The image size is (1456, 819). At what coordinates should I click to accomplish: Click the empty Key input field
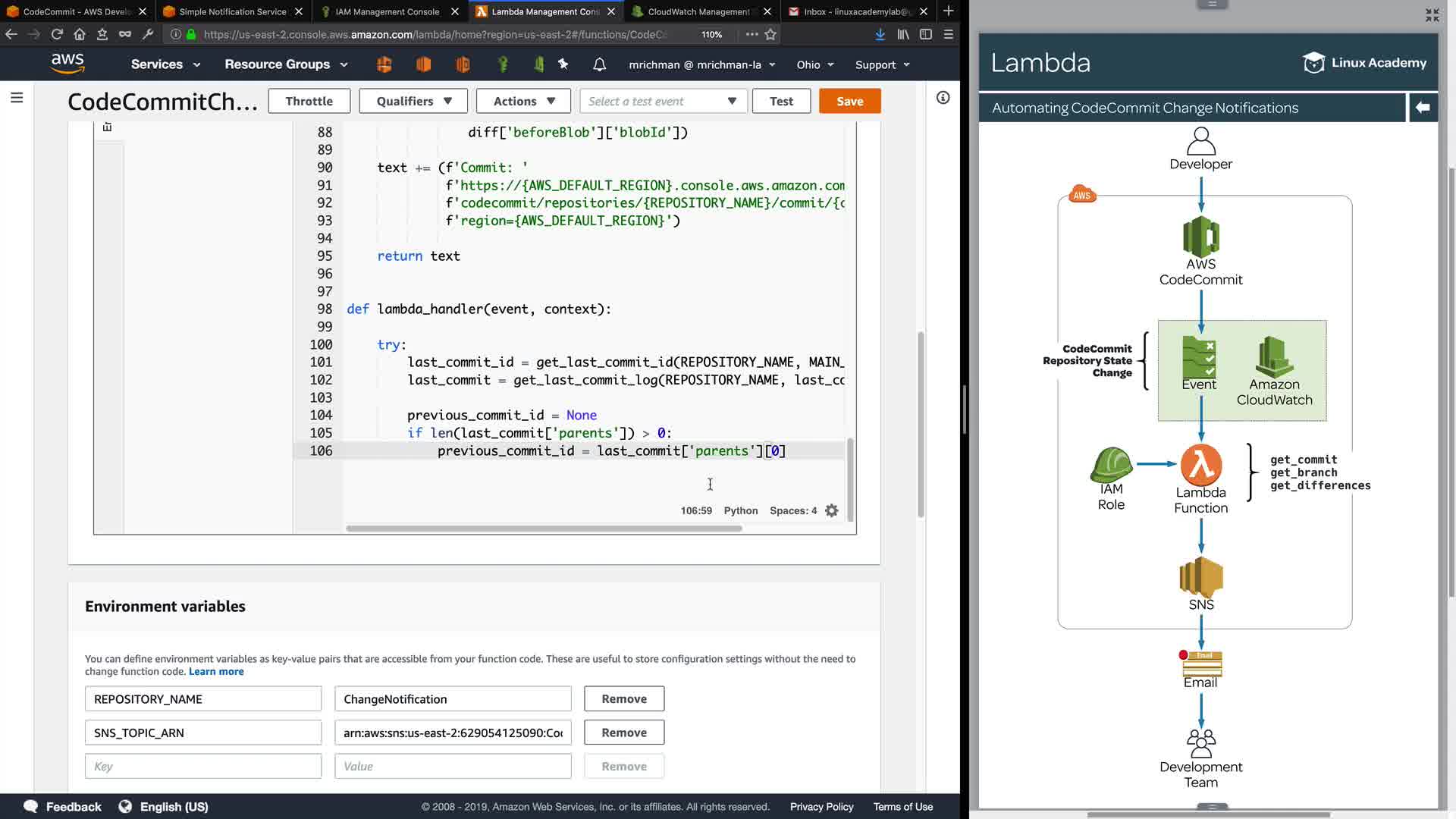tap(202, 766)
